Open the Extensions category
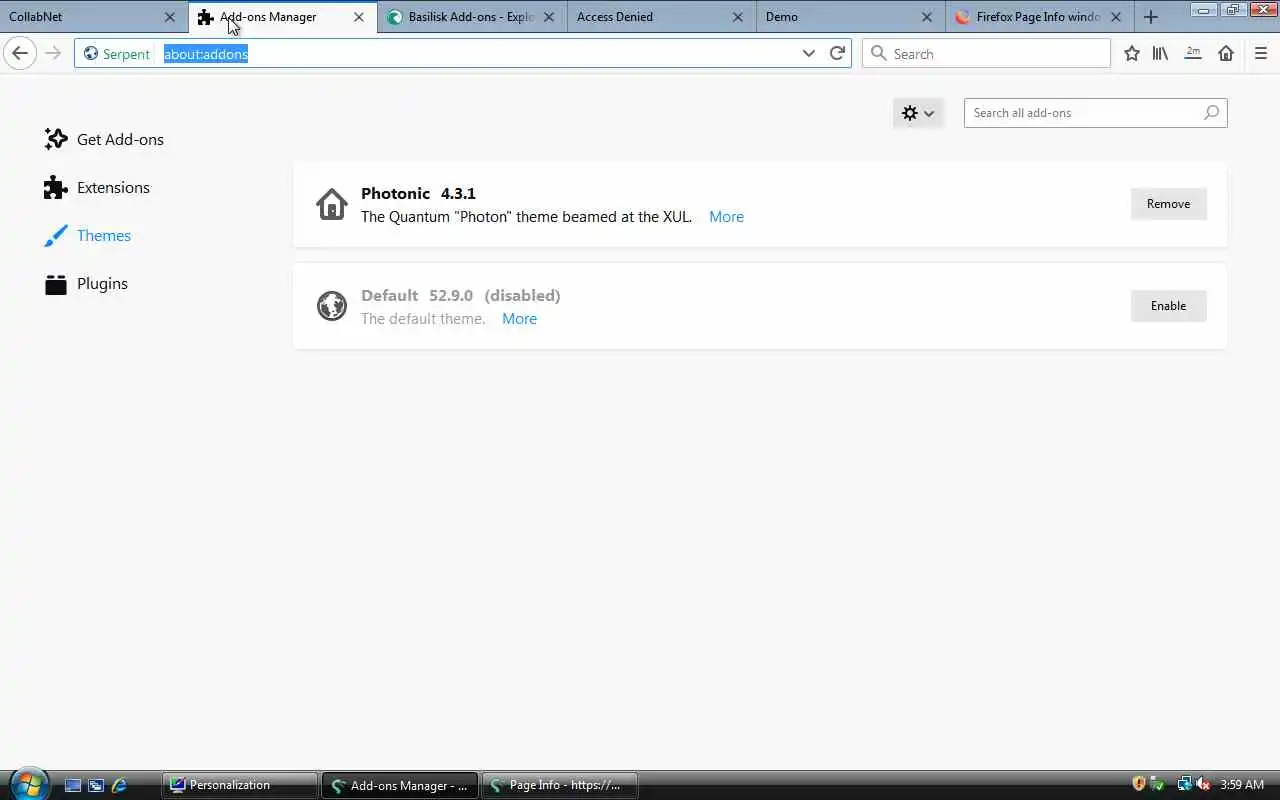 [97, 187]
